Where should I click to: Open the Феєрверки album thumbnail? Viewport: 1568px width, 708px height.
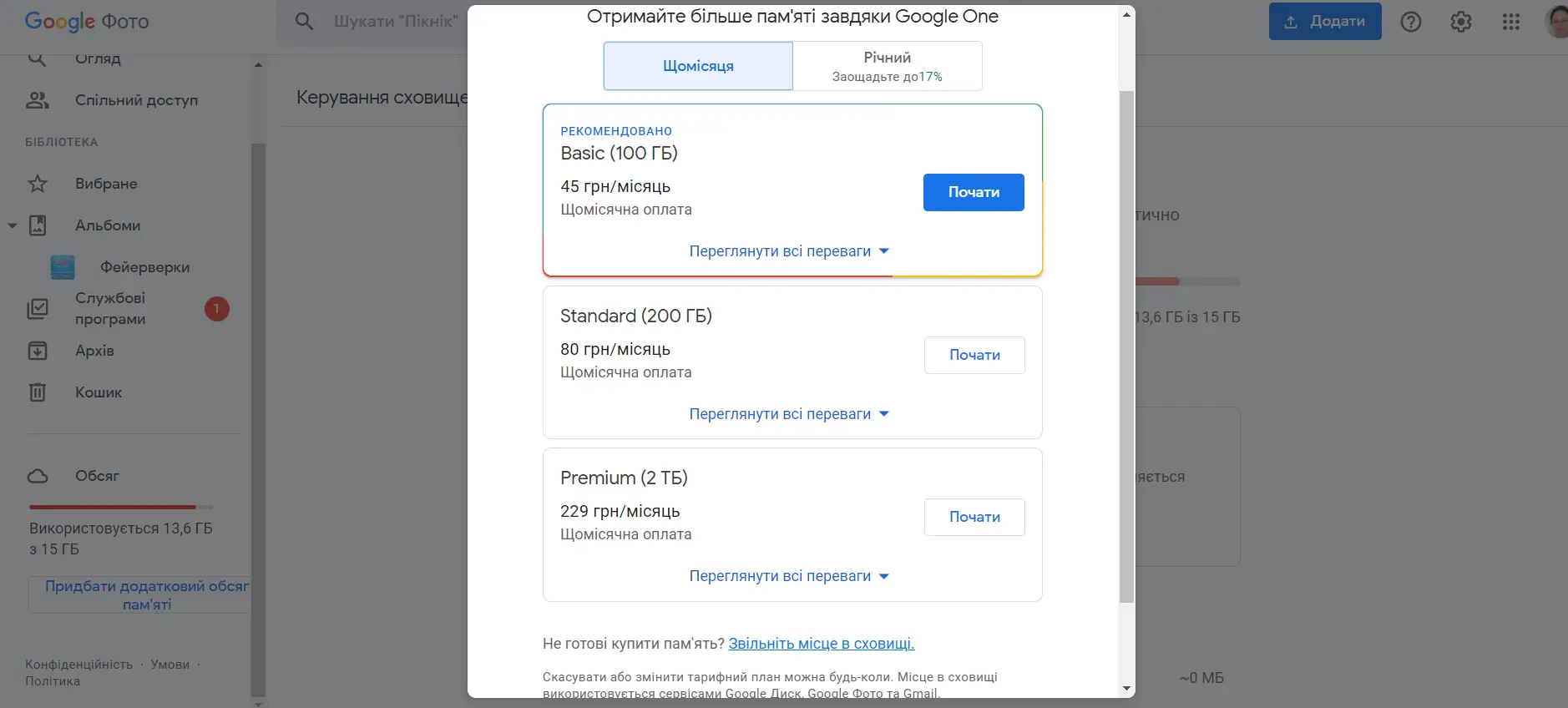tap(63, 267)
